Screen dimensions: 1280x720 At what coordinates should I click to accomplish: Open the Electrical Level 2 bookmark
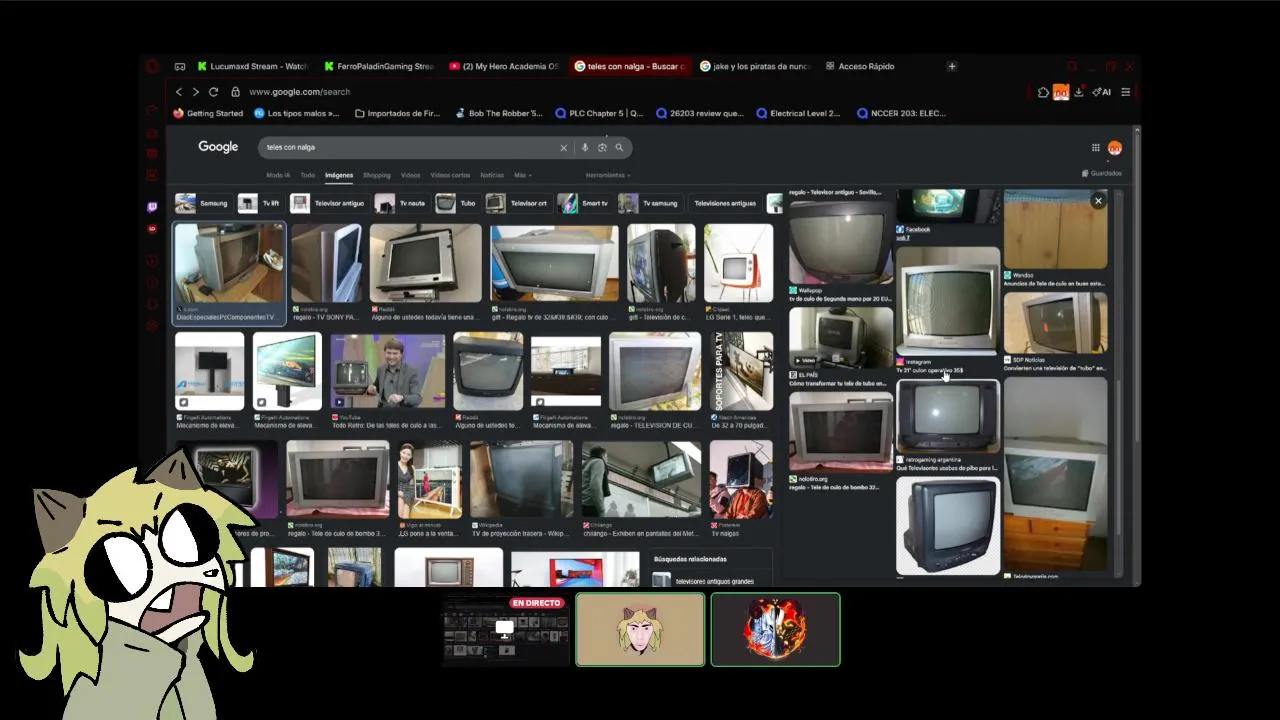tap(798, 113)
